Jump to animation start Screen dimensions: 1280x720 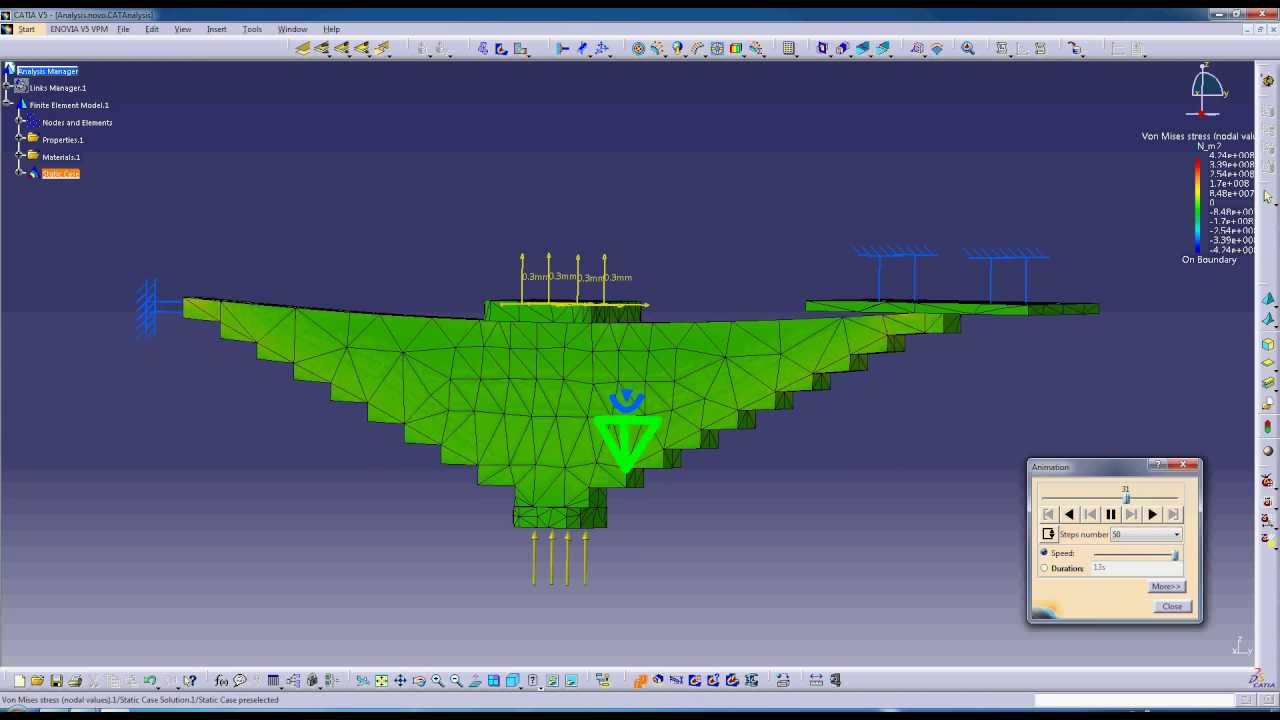(1048, 514)
